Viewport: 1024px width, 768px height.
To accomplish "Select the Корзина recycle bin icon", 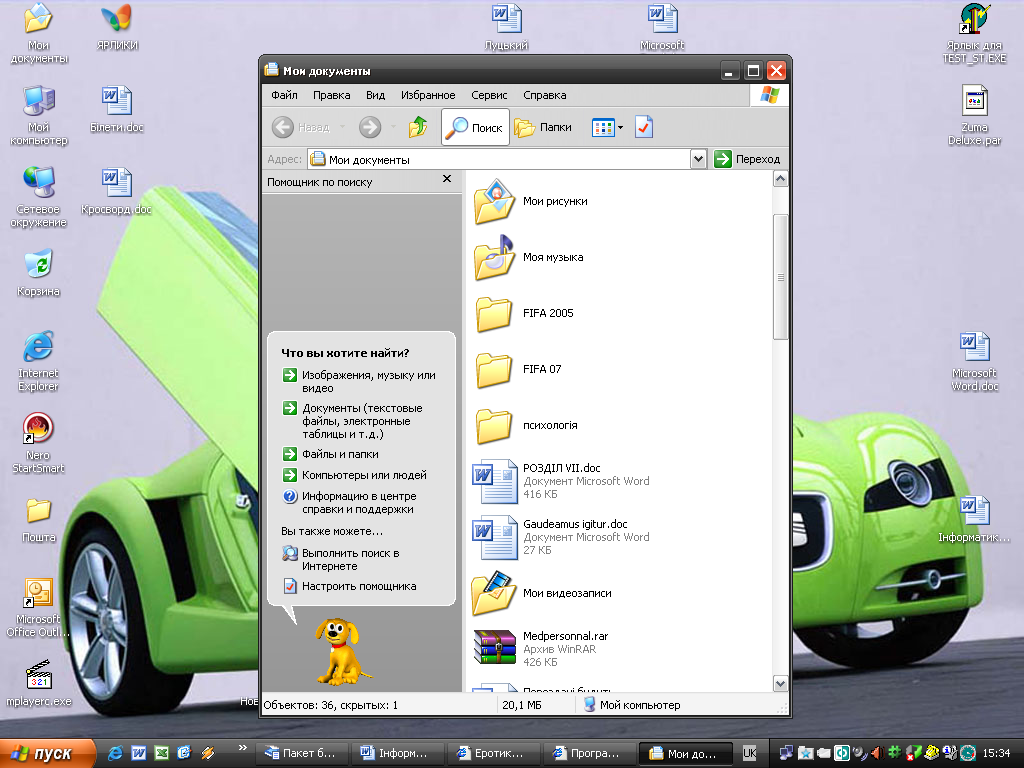I will [39, 273].
